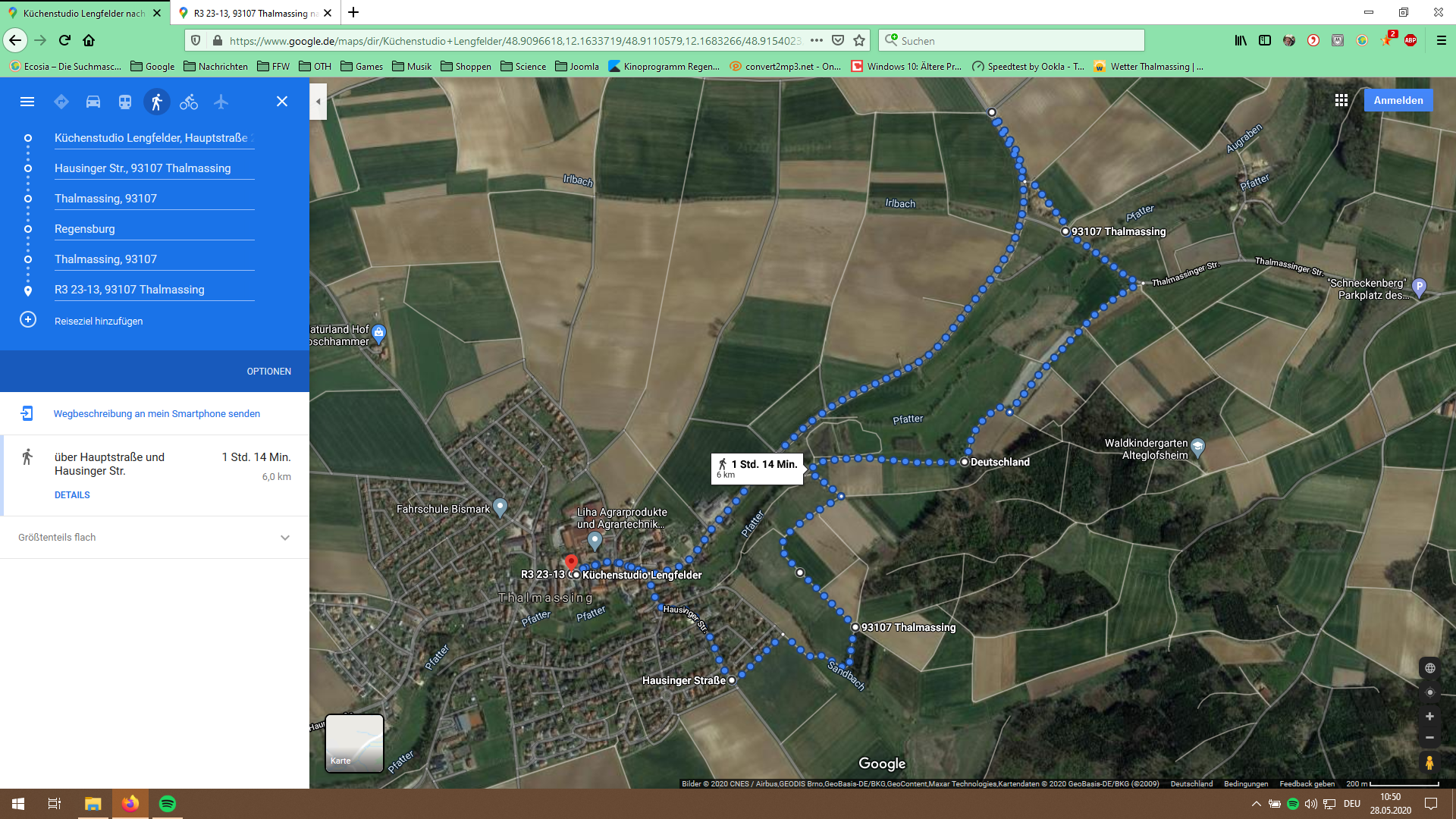Zoom in on the map
The width and height of the screenshot is (1456, 819).
pos(1429,716)
